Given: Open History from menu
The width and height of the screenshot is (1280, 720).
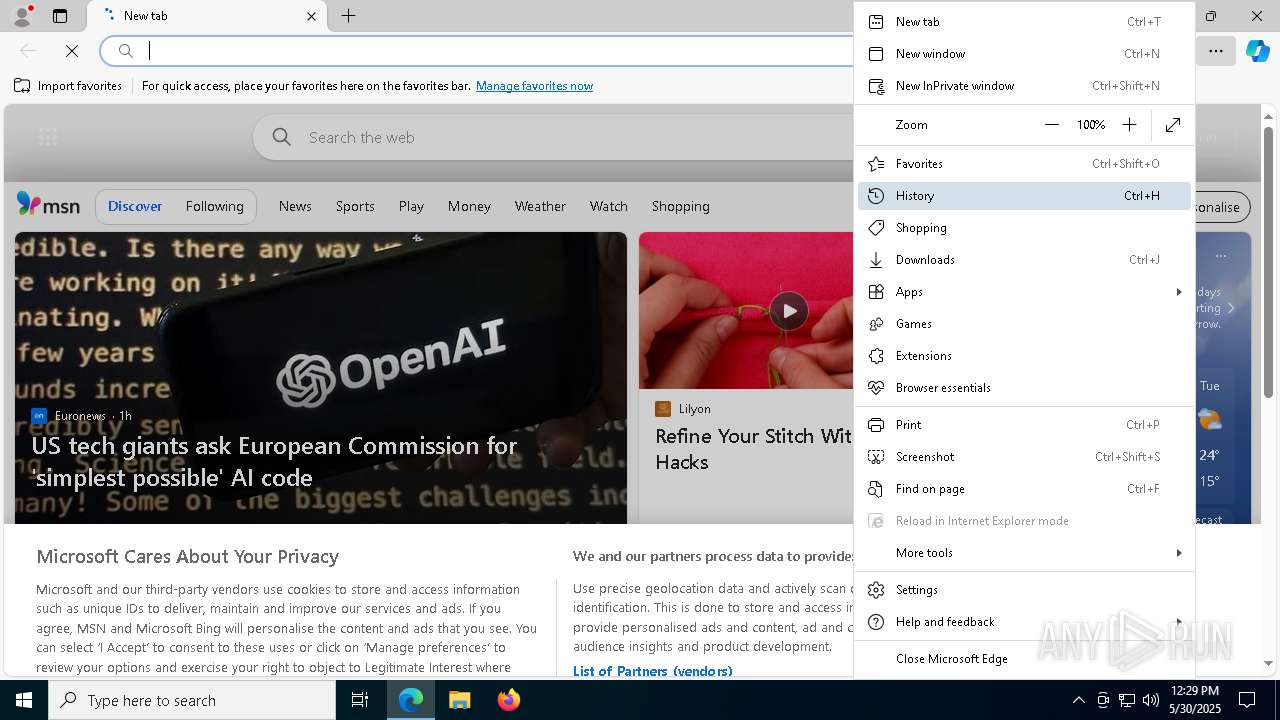Looking at the screenshot, I should [x=1024, y=196].
